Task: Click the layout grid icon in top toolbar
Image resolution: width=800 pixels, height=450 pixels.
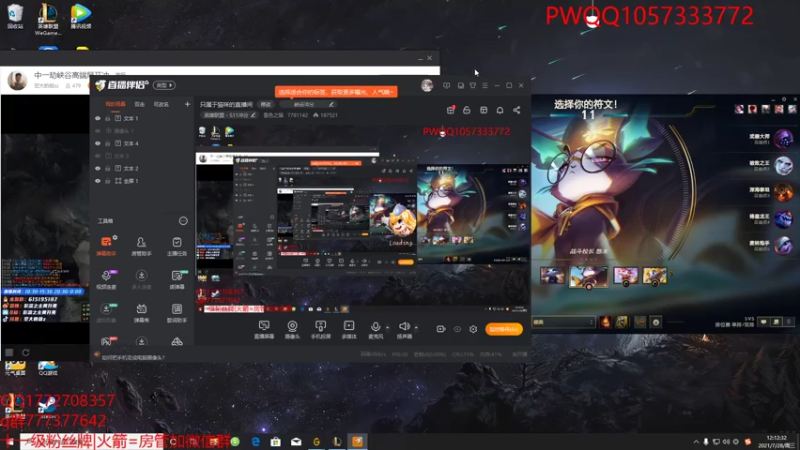Action: tap(484, 110)
